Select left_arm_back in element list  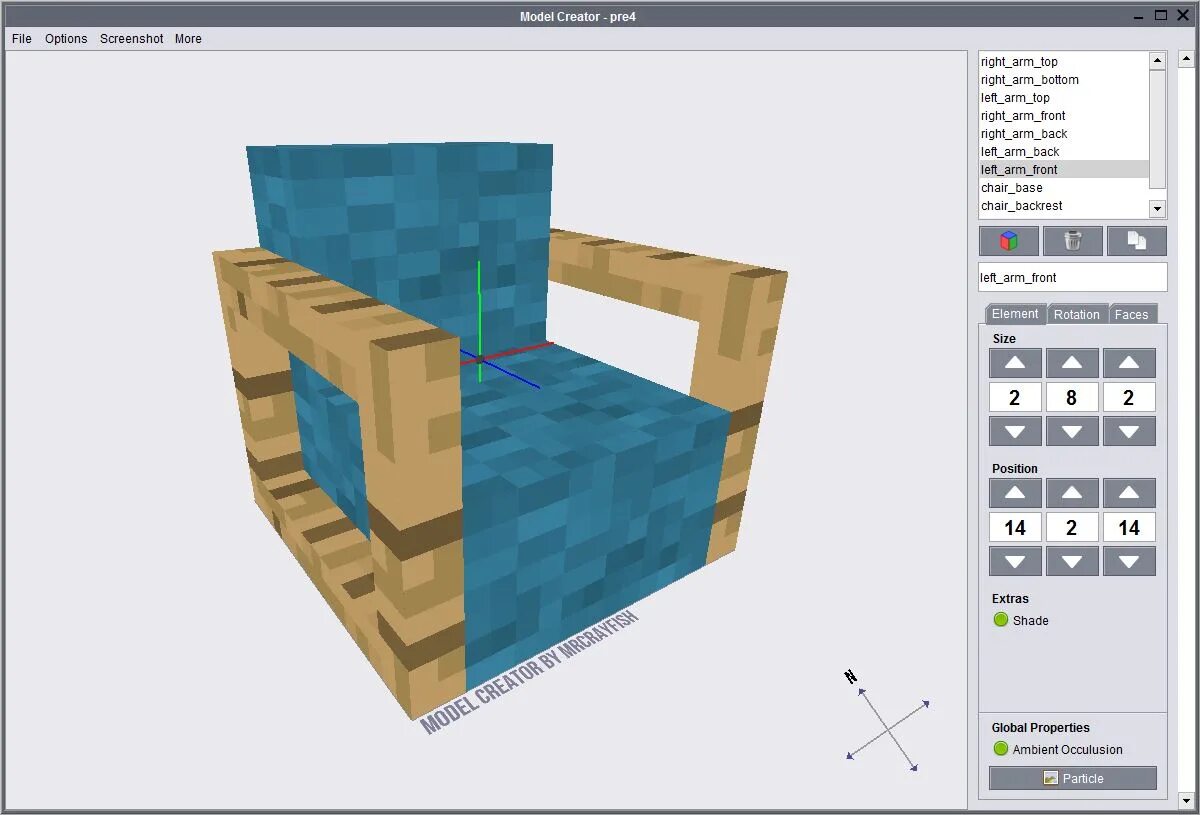1064,152
